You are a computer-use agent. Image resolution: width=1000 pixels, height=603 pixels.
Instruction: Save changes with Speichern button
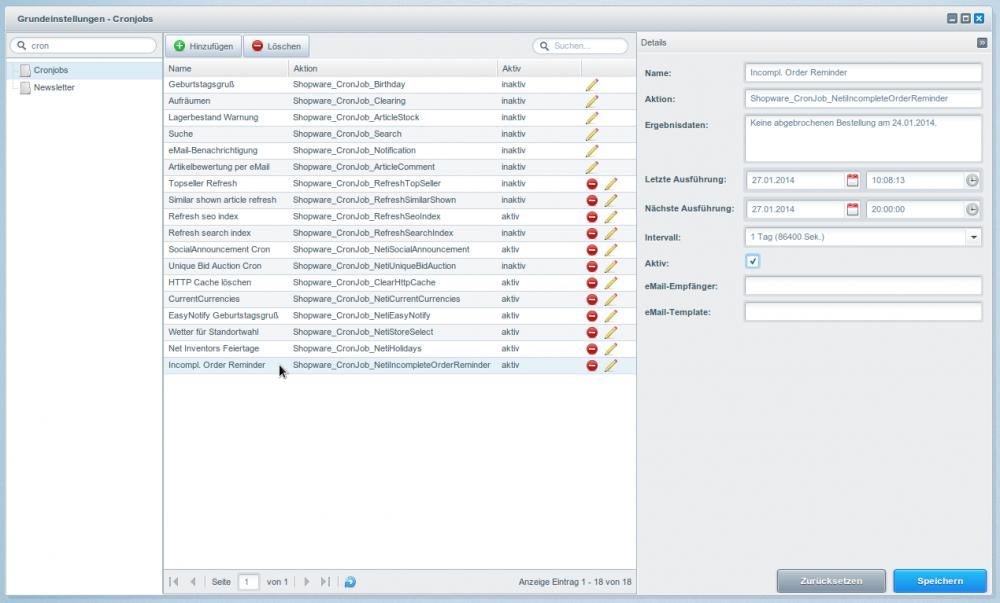pyautogui.click(x=940, y=581)
